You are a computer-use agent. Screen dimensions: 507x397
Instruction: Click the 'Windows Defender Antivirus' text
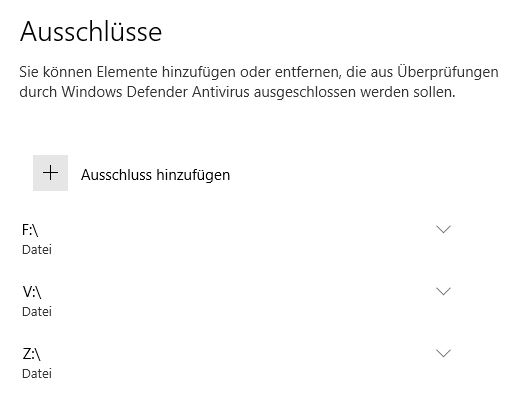[155, 92]
